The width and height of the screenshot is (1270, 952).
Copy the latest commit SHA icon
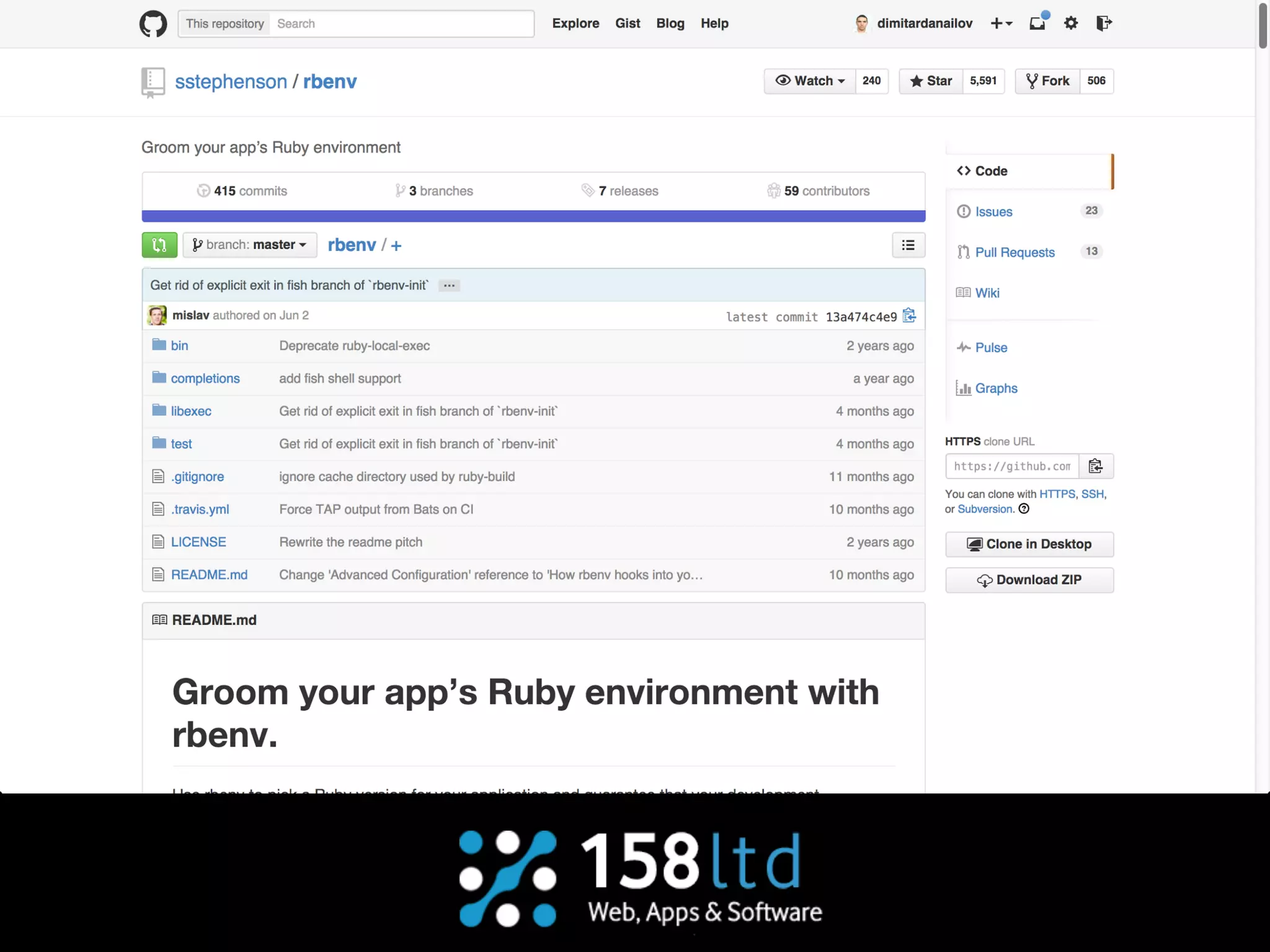click(x=909, y=316)
